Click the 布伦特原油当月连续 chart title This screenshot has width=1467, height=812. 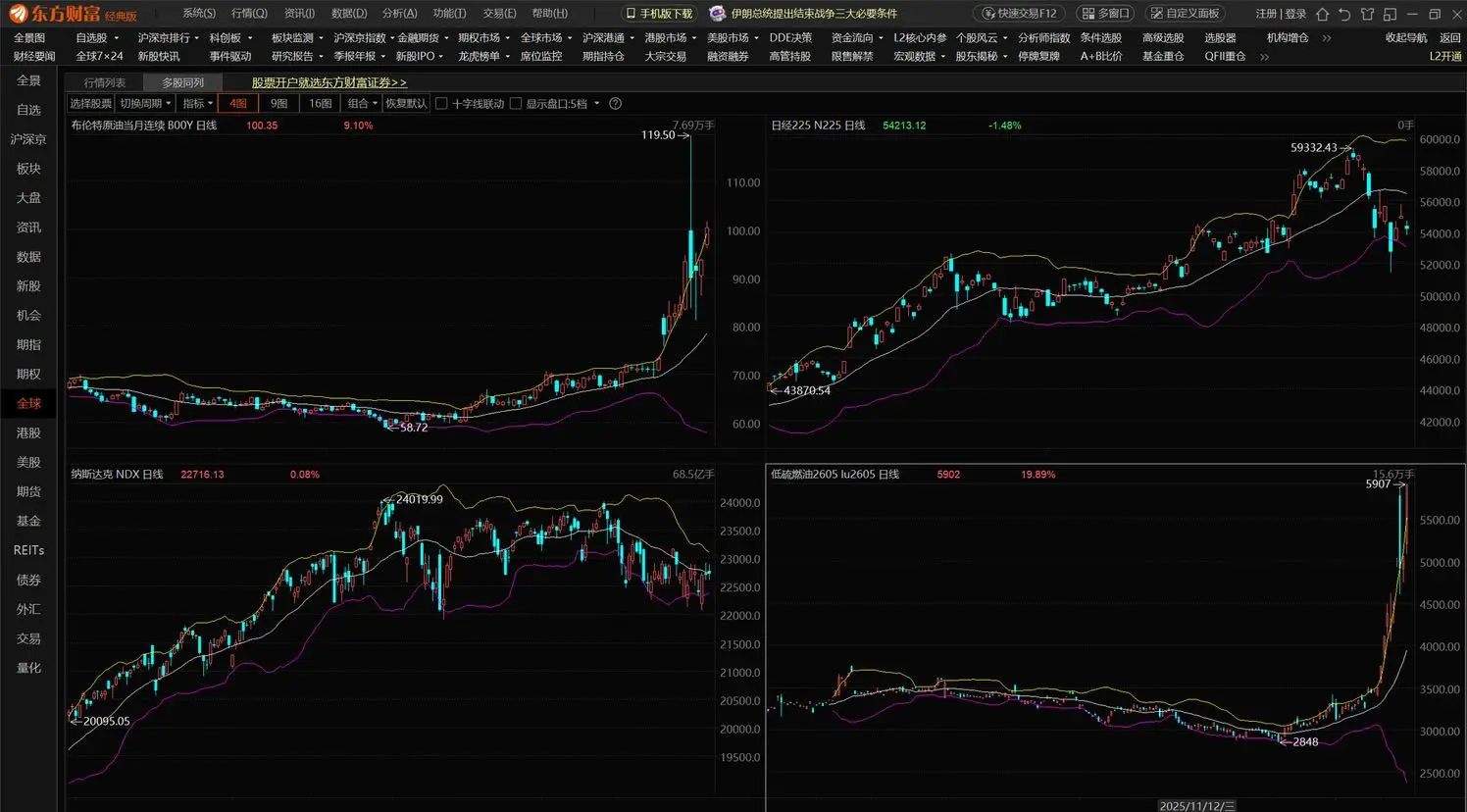click(143, 126)
